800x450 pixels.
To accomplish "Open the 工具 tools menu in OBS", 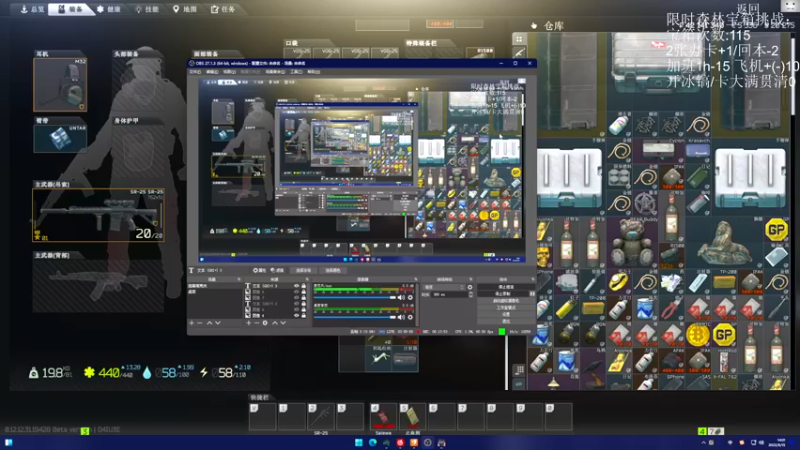I will (296, 72).
